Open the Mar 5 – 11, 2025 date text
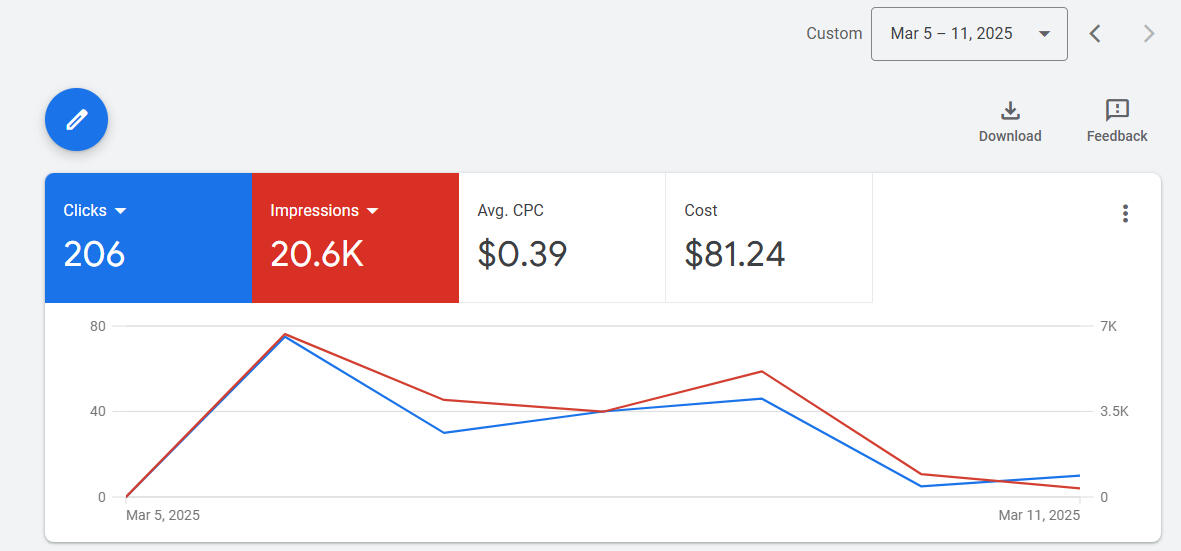 (951, 34)
